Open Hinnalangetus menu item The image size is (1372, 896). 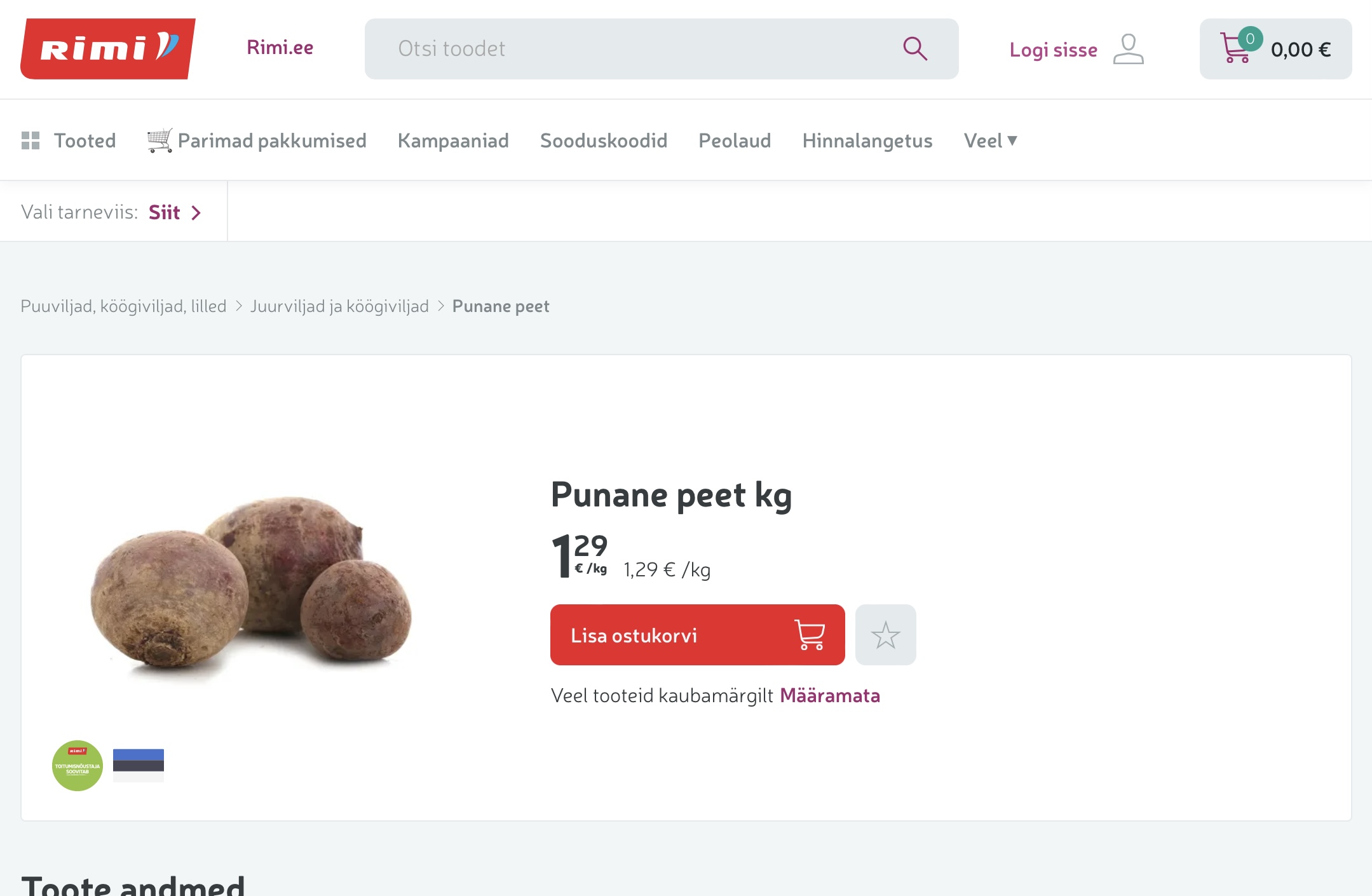click(x=867, y=140)
